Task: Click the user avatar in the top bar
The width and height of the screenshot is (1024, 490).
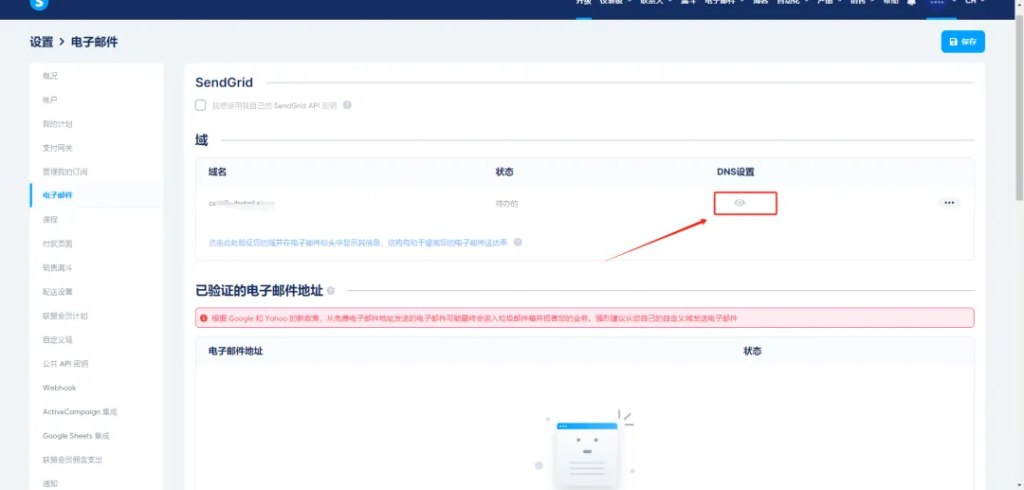Action: point(936,3)
